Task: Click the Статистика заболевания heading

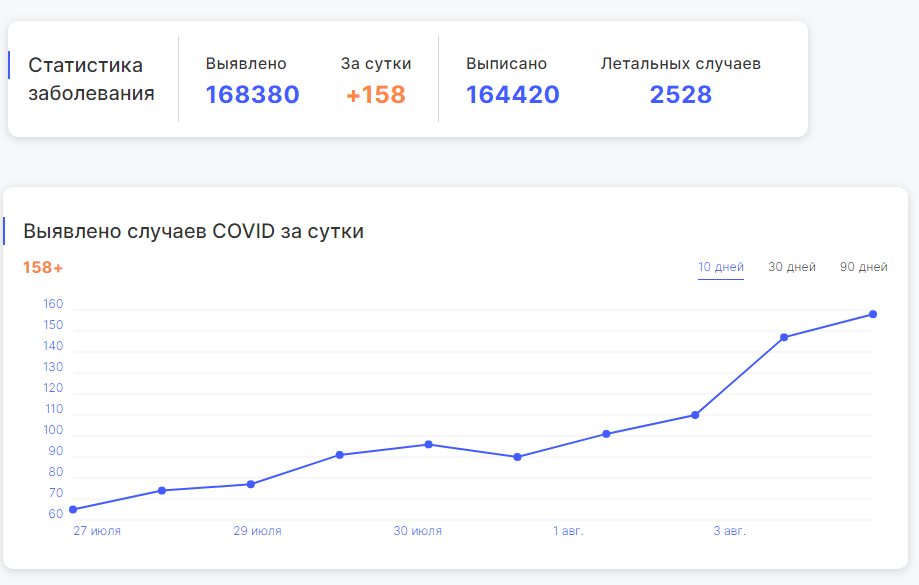Action: [91, 79]
